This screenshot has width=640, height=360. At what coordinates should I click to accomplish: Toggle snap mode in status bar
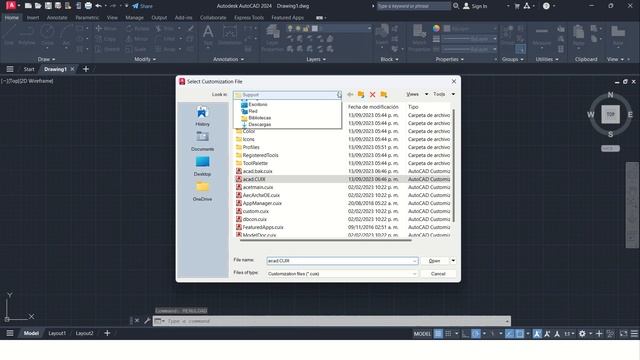448,333
